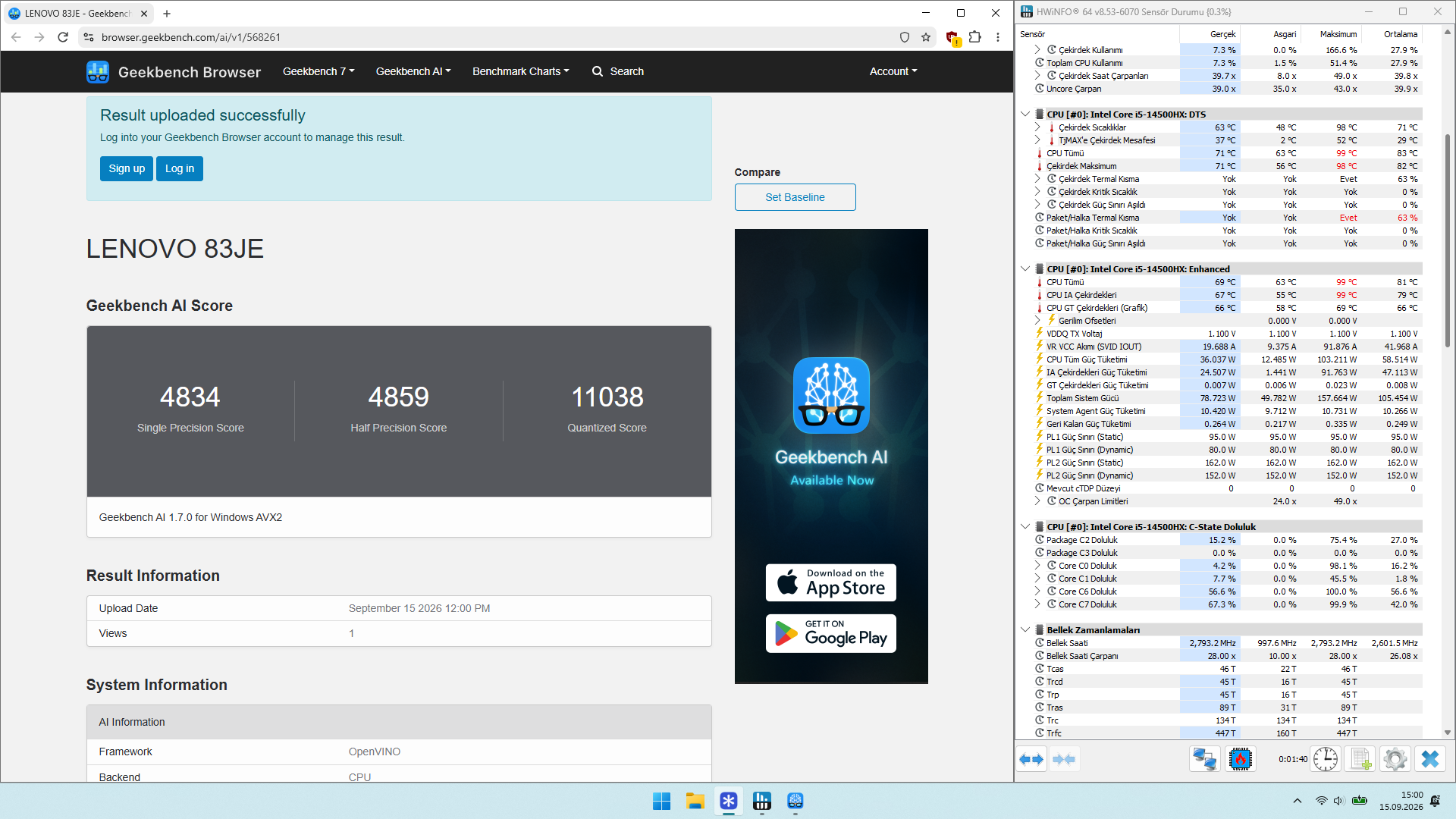Open the browser three-dot menu
Viewport: 1456px width, 819px height.
(998, 37)
